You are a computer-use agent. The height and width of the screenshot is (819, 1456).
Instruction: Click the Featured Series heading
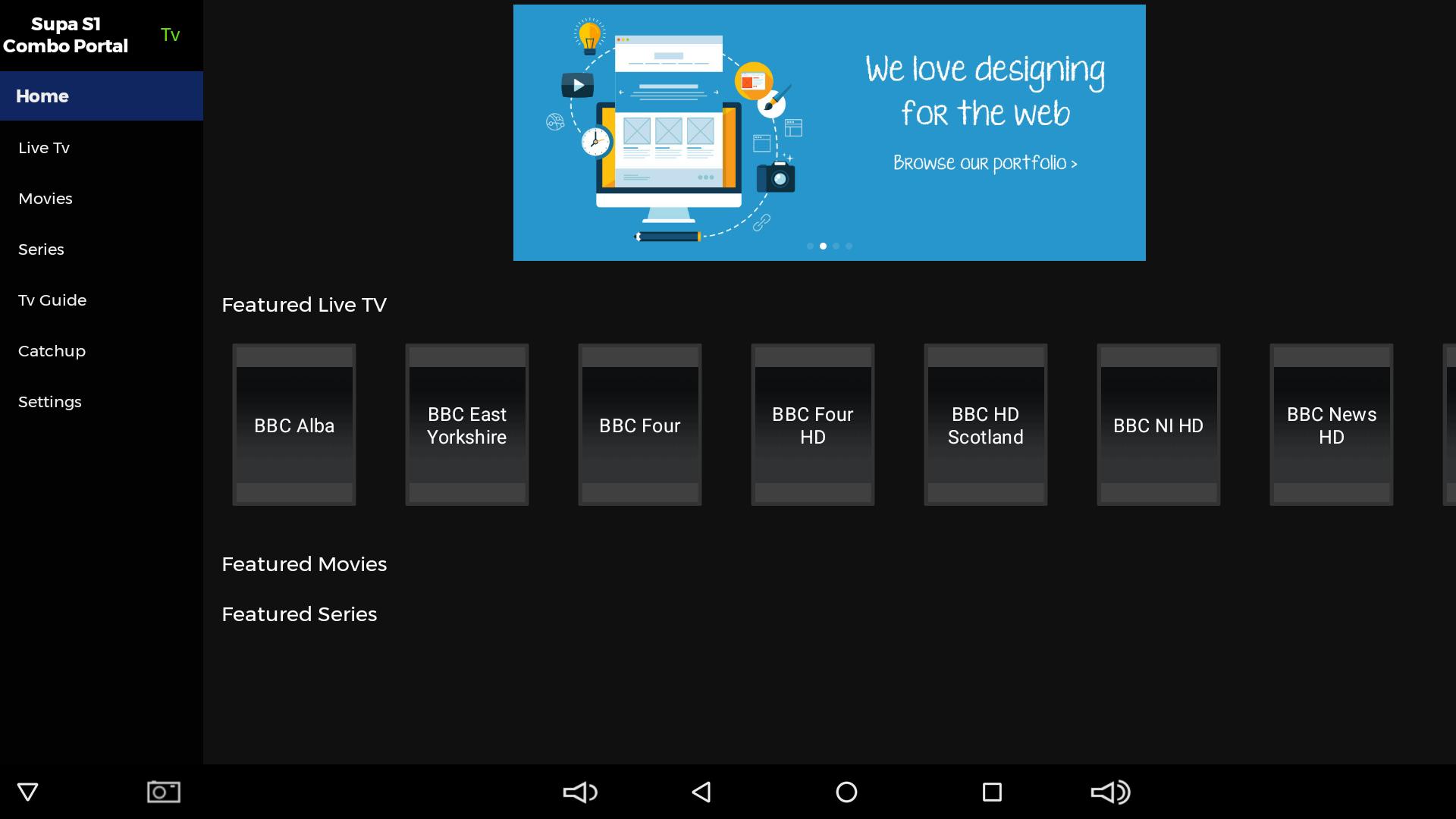coord(299,614)
